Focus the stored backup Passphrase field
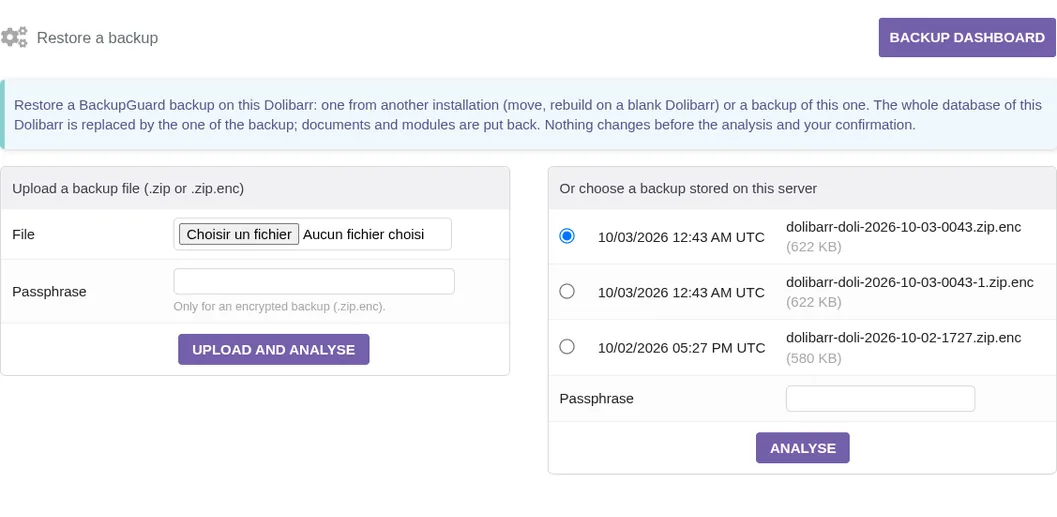 coord(880,398)
